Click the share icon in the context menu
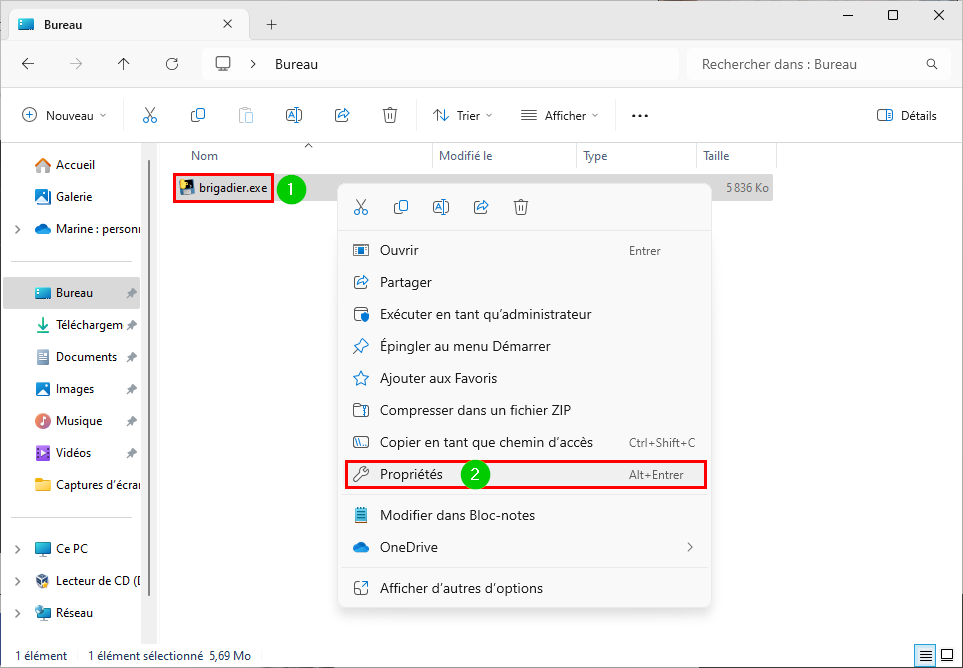 [x=481, y=208]
